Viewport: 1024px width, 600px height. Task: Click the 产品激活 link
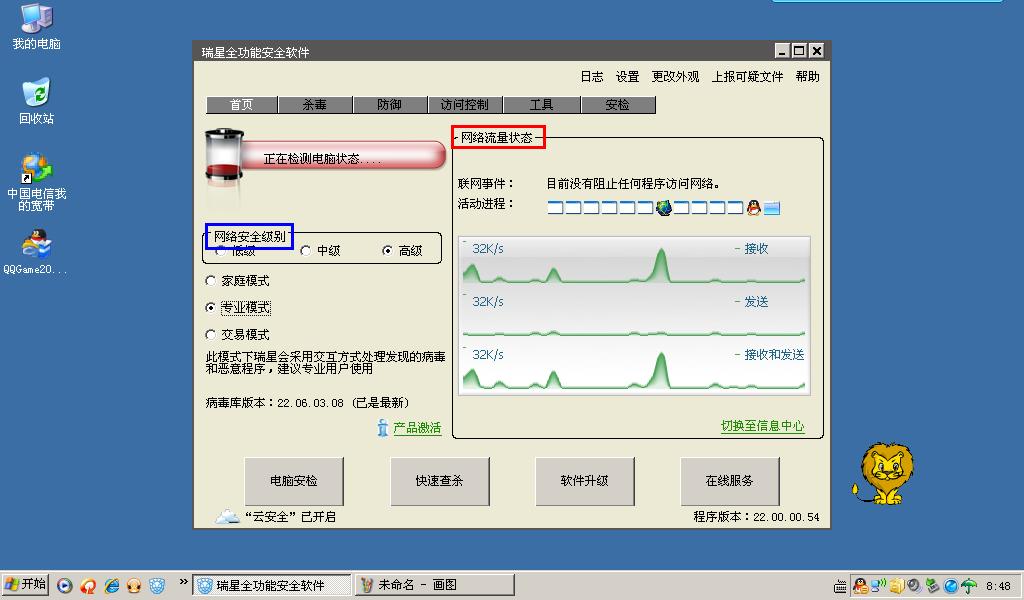[417, 428]
